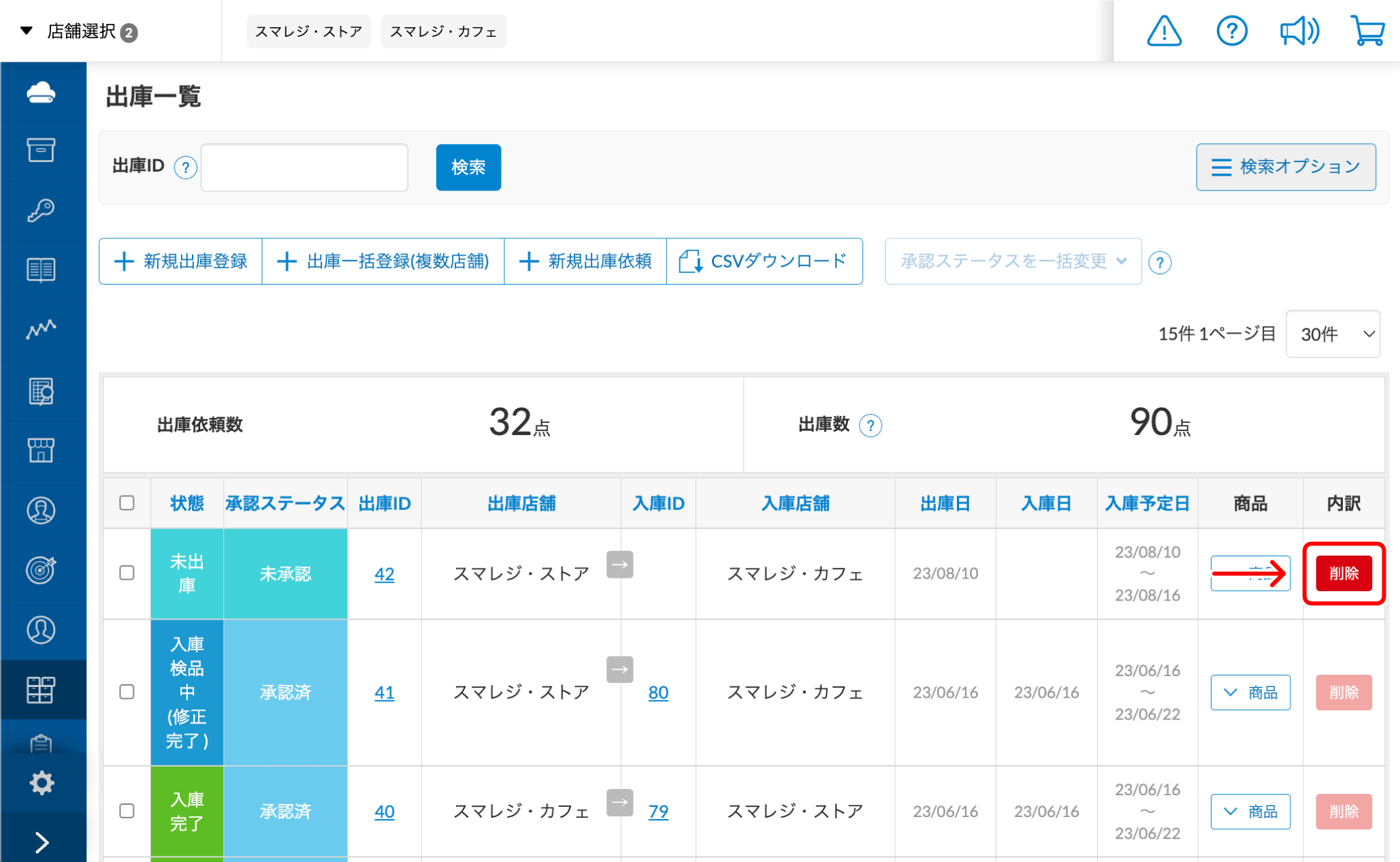Open 入庫ID link 80
The width and height of the screenshot is (1400, 862).
(658, 692)
